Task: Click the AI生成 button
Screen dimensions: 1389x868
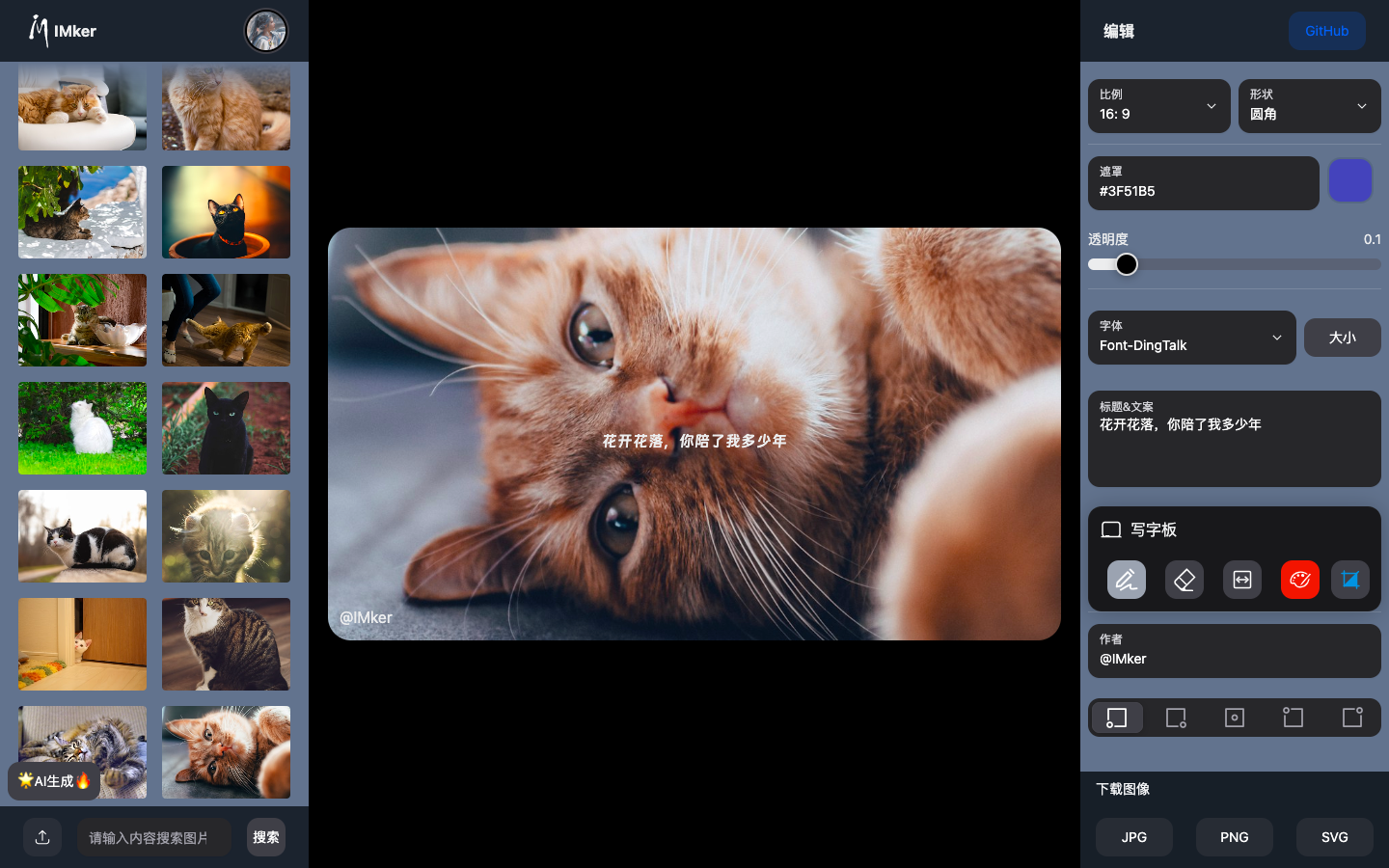Action: pyautogui.click(x=54, y=781)
